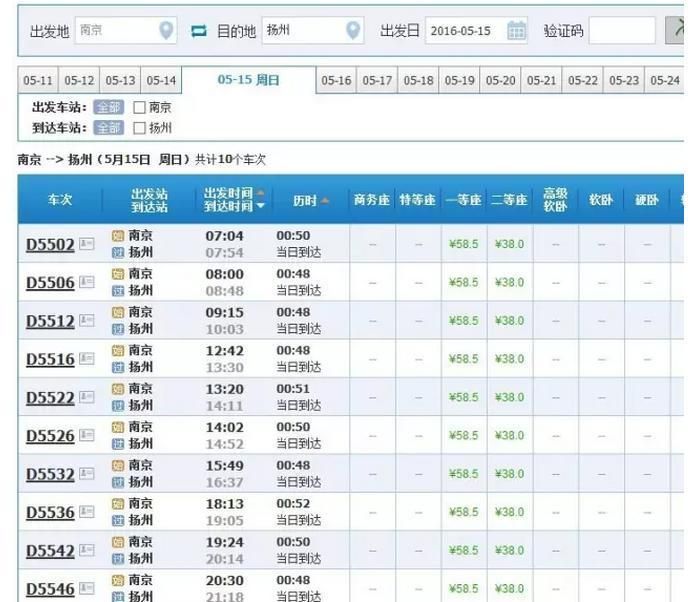
Task: Open train D5526 details link
Action: (x=50, y=436)
